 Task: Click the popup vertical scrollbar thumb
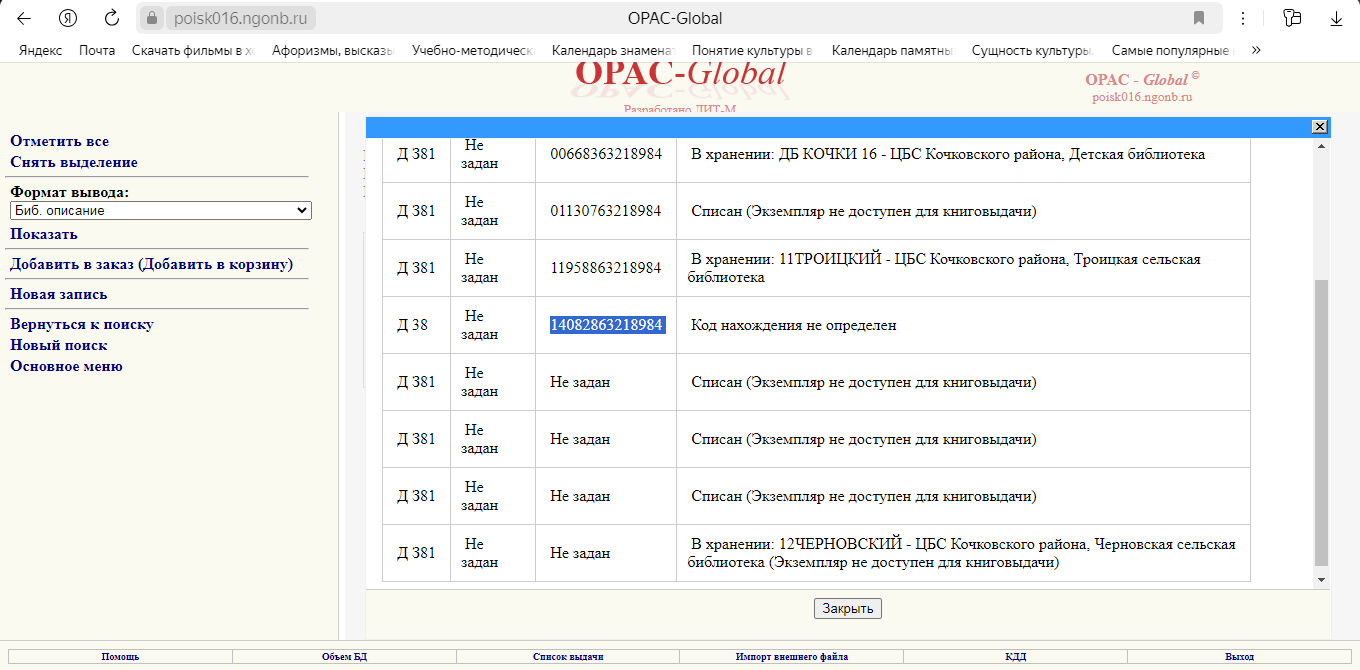click(x=1321, y=422)
